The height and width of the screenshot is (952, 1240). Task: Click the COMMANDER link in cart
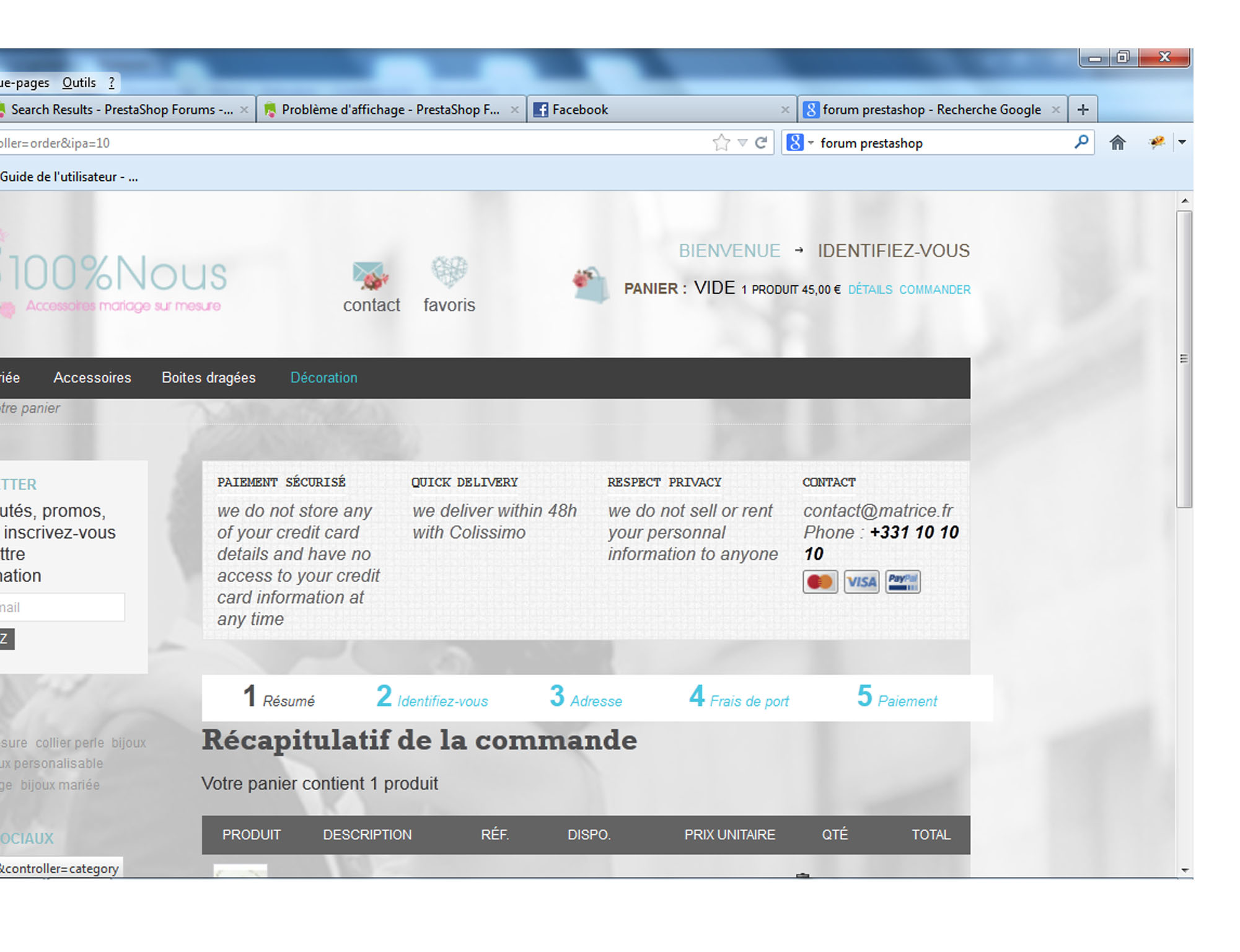pyautogui.click(x=934, y=289)
